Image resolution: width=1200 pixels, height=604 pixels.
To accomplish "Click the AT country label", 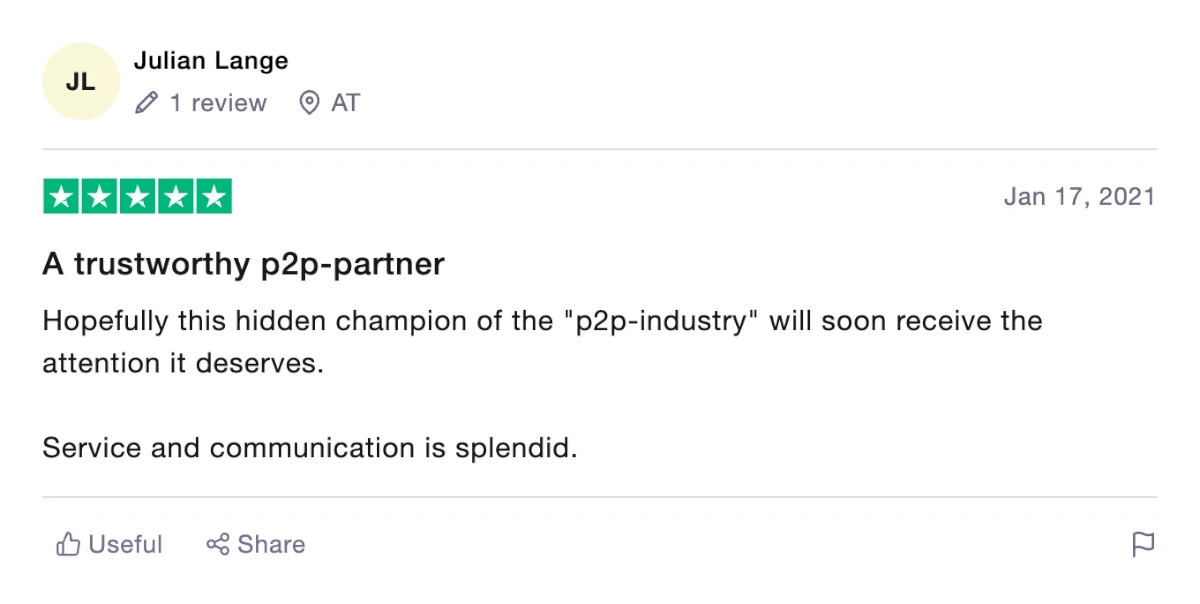I will [345, 103].
